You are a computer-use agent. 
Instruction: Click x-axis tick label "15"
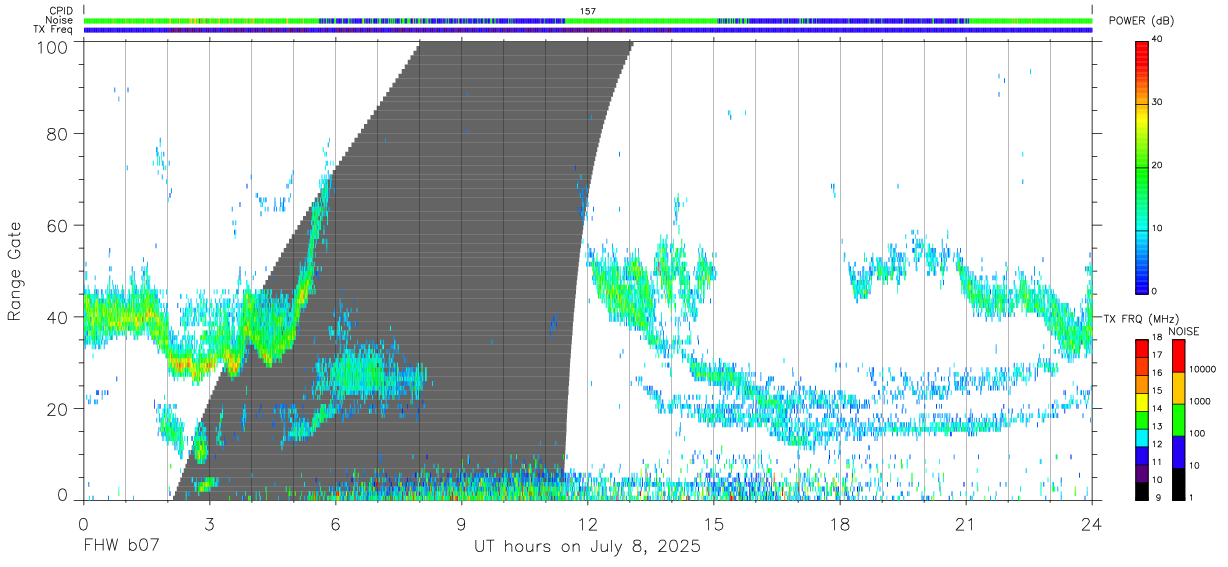pyautogui.click(x=714, y=524)
